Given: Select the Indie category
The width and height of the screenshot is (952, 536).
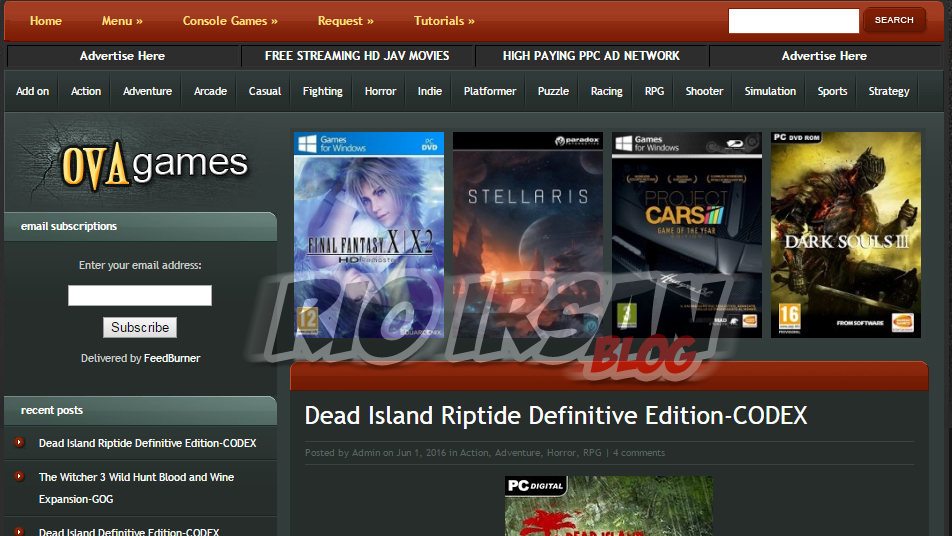Looking at the screenshot, I should [x=430, y=91].
